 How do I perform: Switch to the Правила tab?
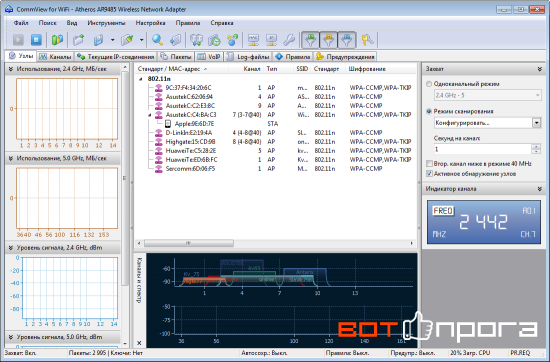(293, 56)
